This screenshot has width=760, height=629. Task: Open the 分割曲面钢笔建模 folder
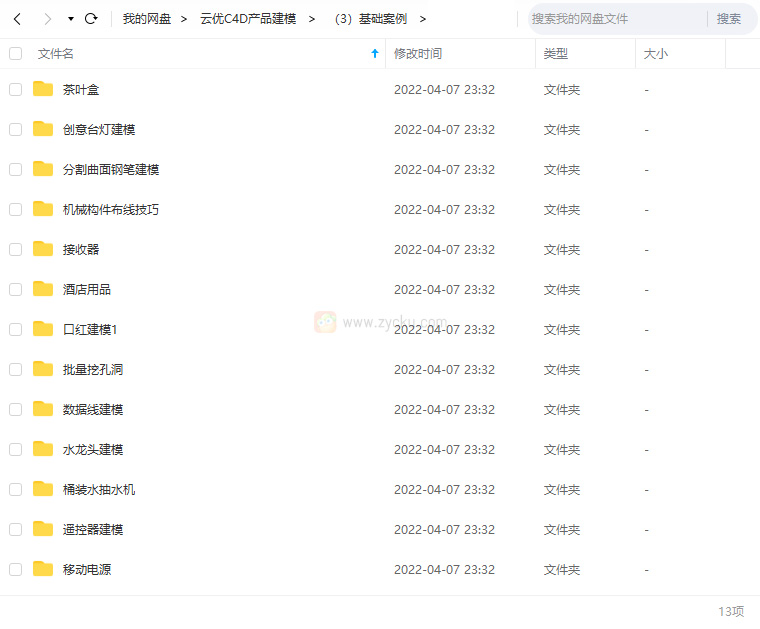coord(111,169)
